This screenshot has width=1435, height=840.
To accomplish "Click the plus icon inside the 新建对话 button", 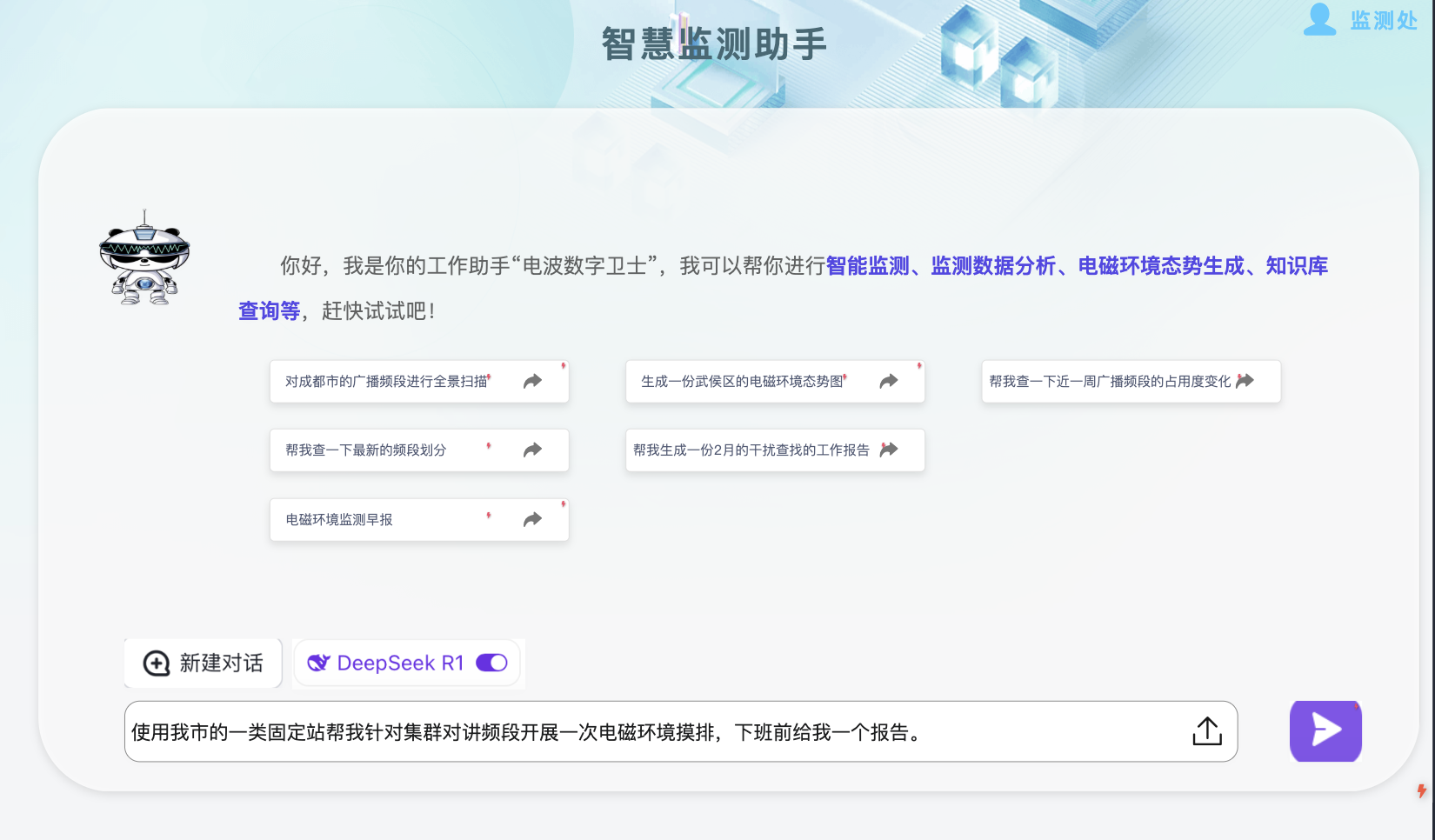I will tap(155, 663).
